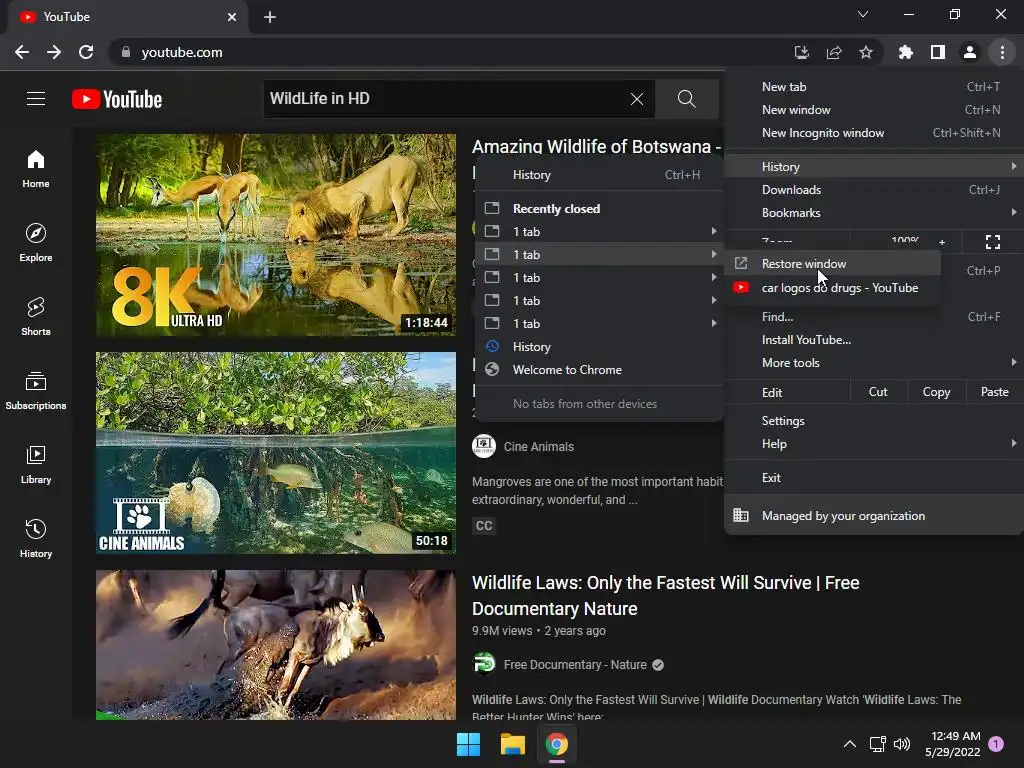Expand More tools submenu
This screenshot has height=768, width=1024.
pyautogui.click(x=874, y=362)
